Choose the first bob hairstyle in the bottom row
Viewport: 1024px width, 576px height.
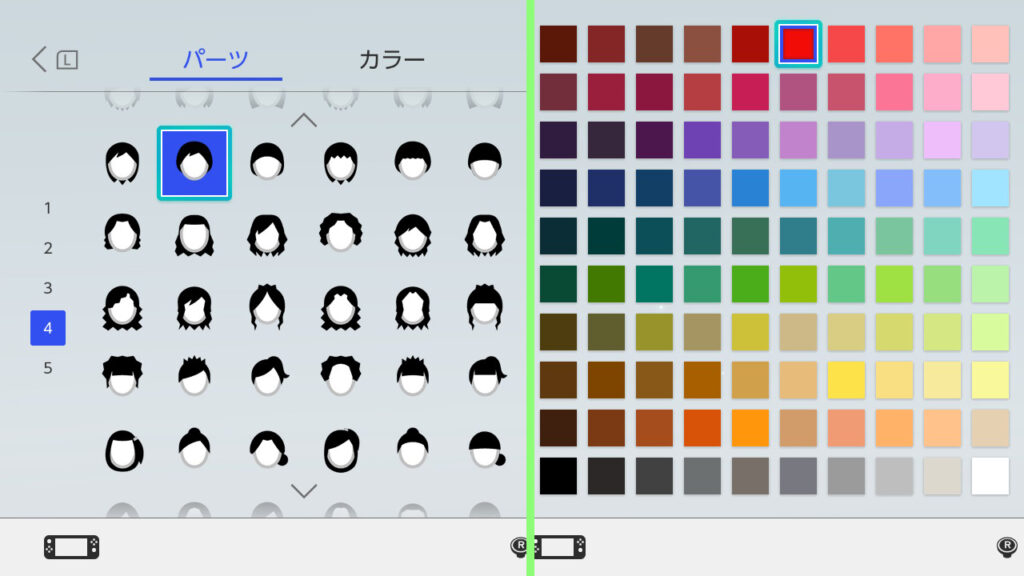[x=123, y=451]
